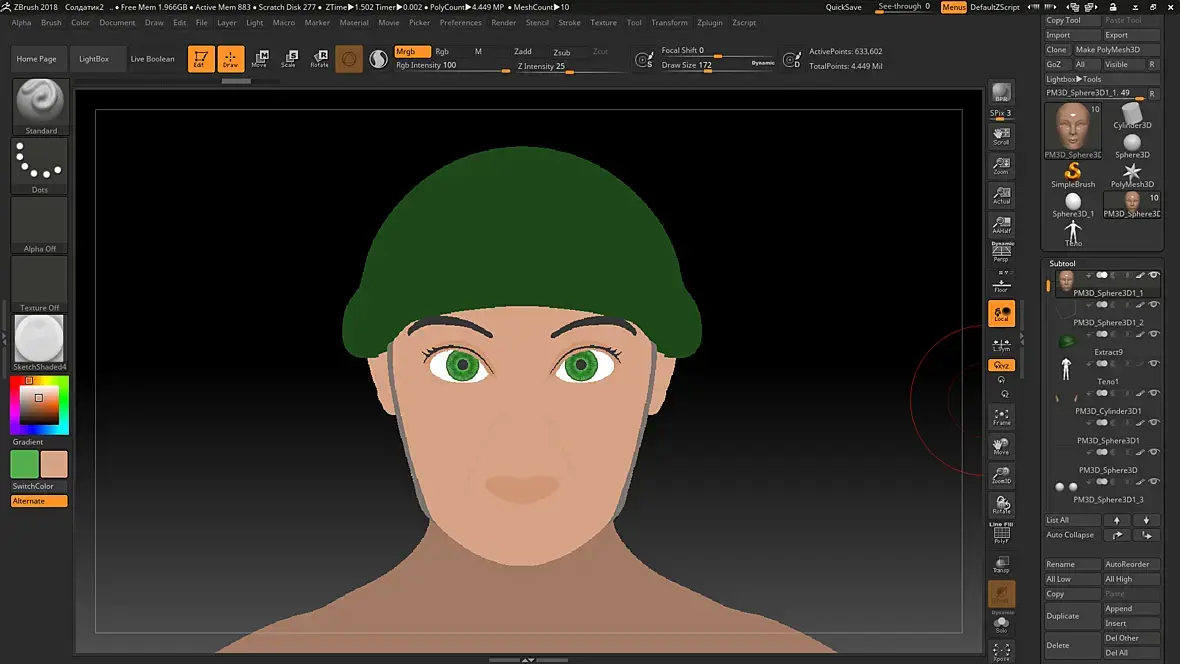The image size is (1180, 664).
Task: Select the SimpleBrush tool
Action: click(1073, 175)
